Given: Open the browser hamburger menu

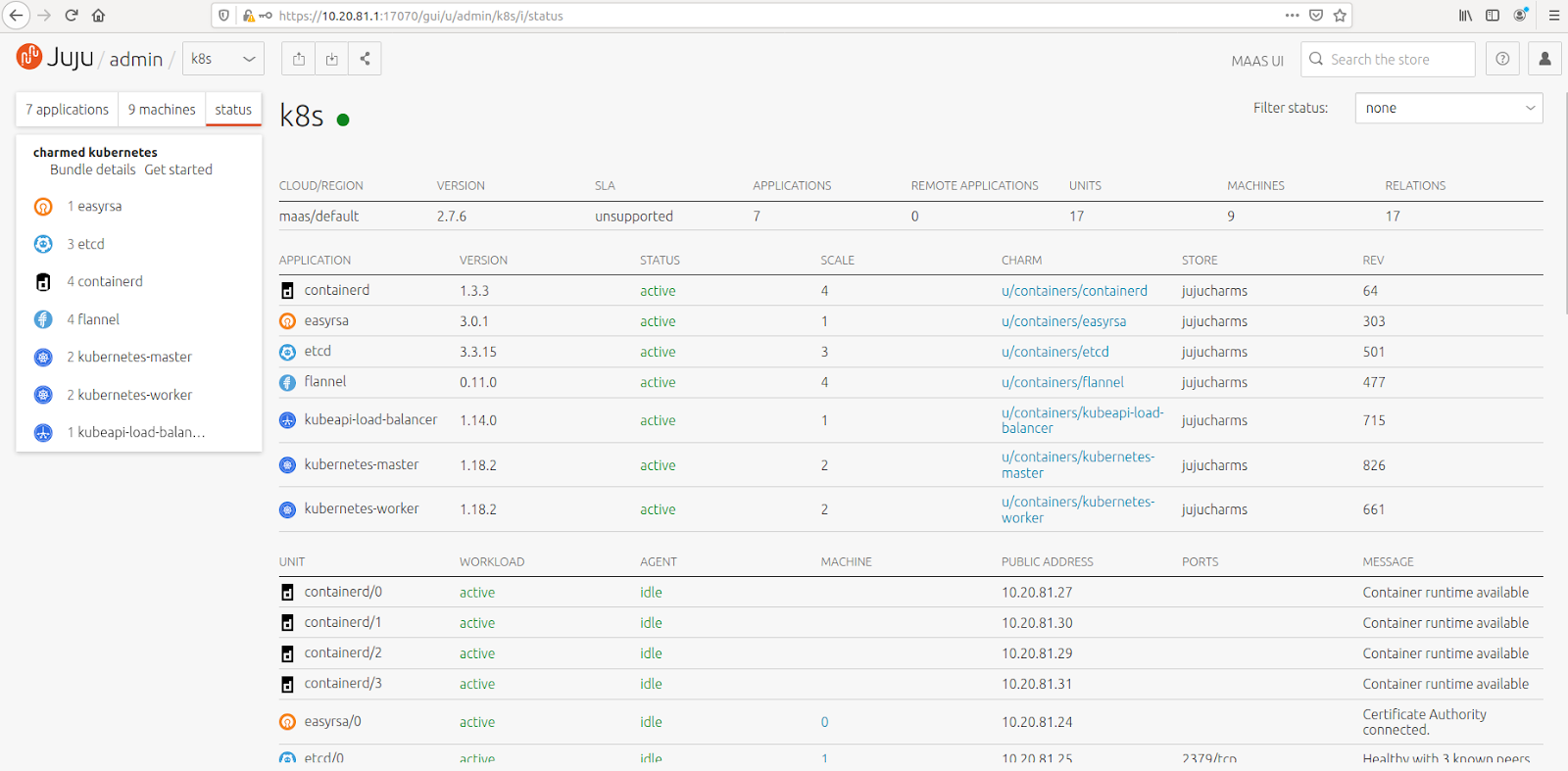Looking at the screenshot, I should click(1554, 16).
